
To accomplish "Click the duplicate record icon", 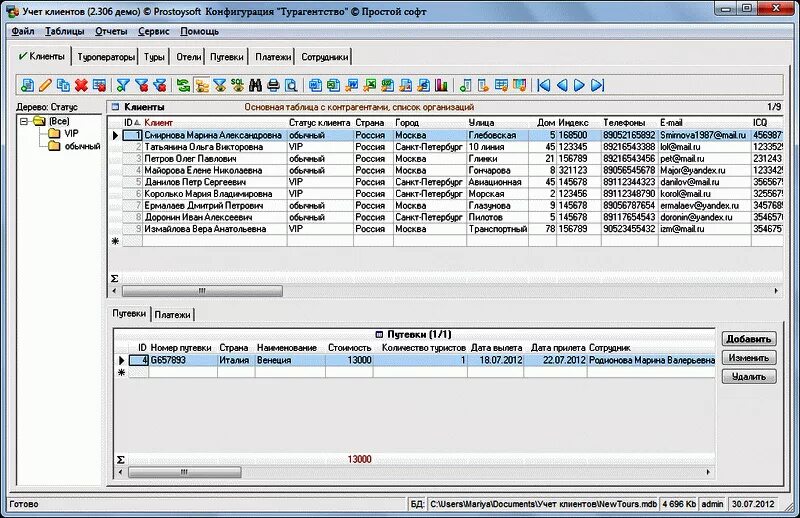I will pyautogui.click(x=63, y=85).
